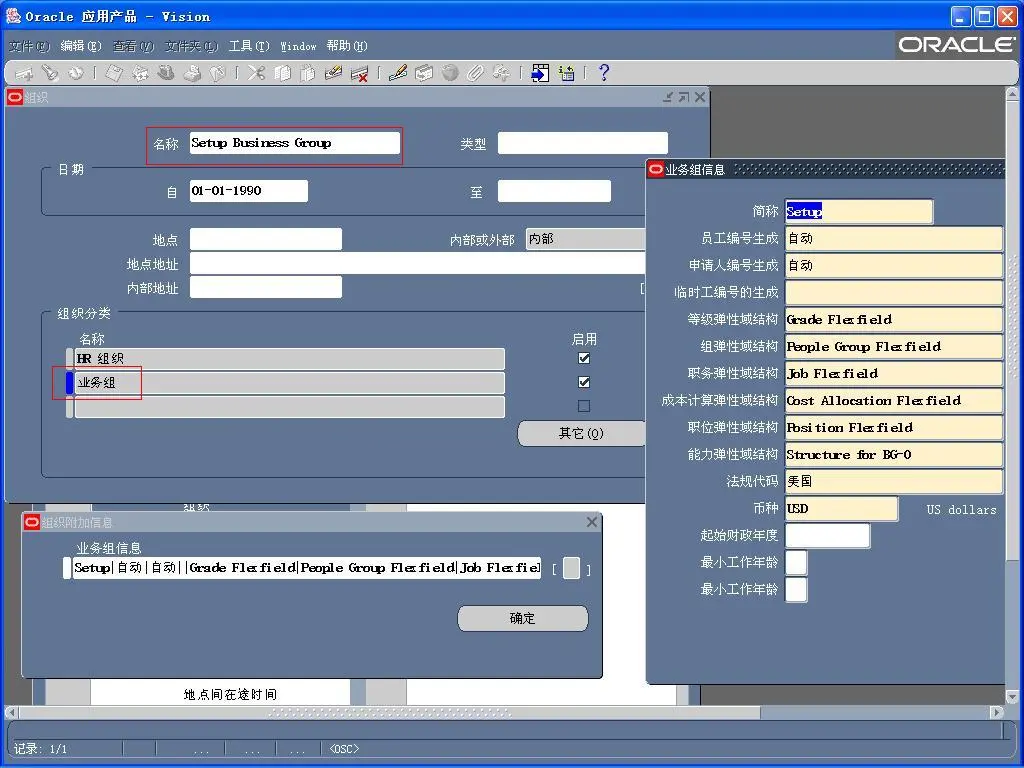Screen dimensions: 1024x768
Task: Toggle the enabled checkbox for HR 组织
Action: pyautogui.click(x=584, y=358)
